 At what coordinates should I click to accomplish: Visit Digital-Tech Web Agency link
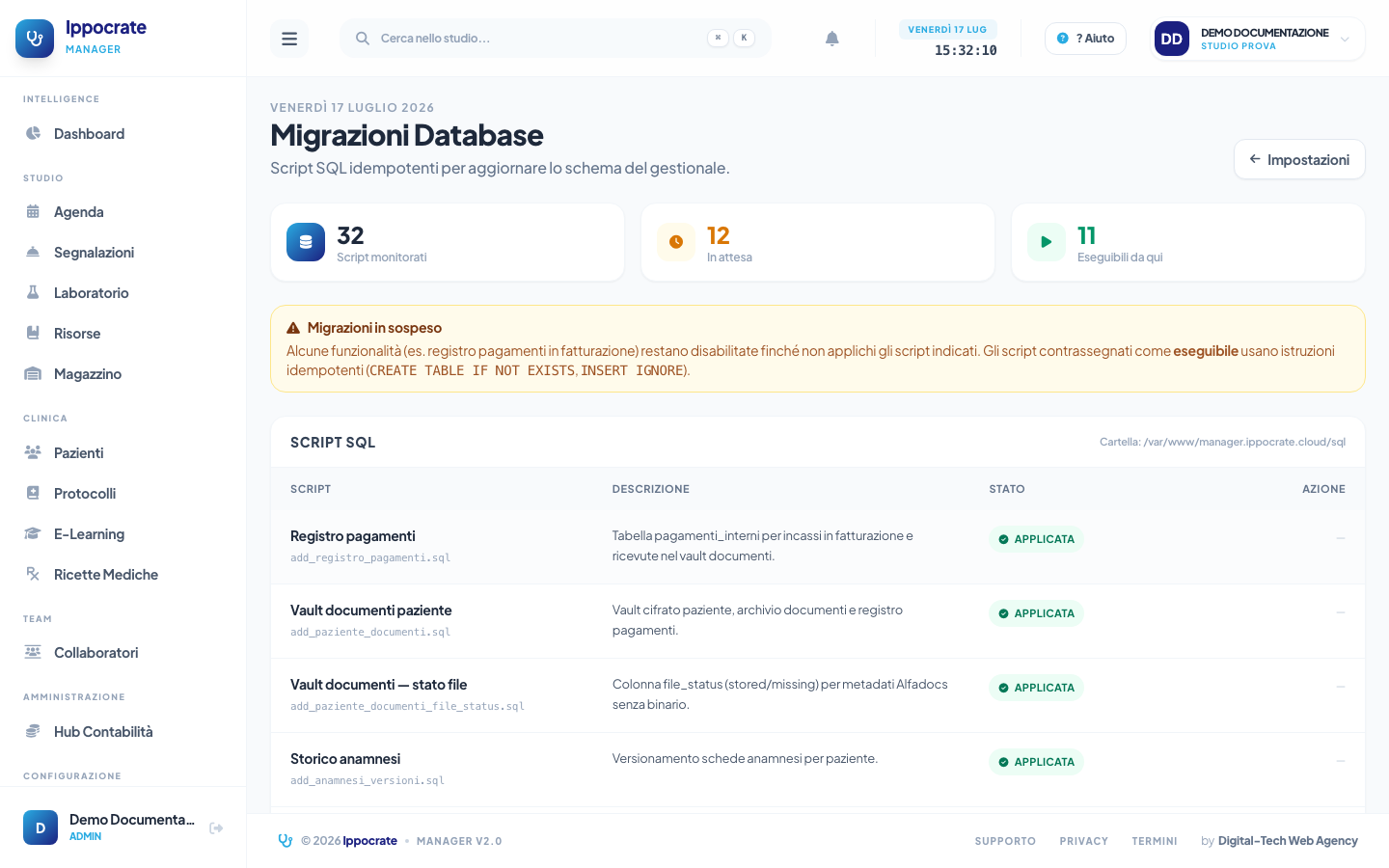[1288, 841]
